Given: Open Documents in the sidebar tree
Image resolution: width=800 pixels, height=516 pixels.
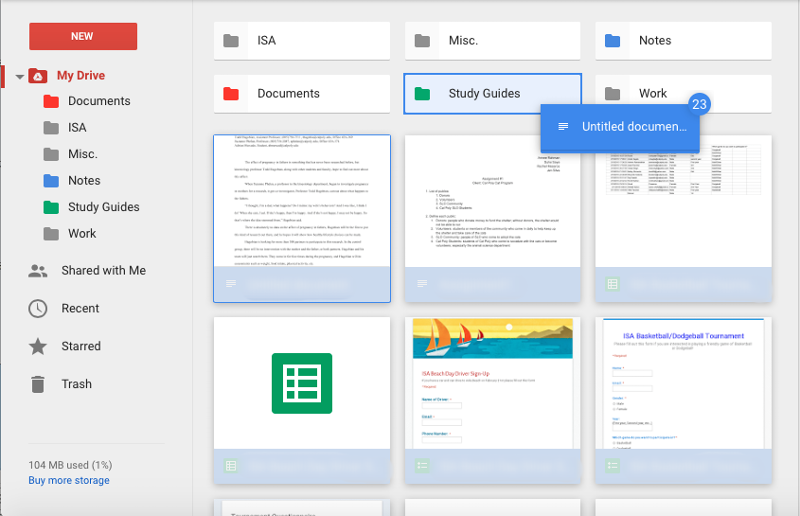Looking at the screenshot, I should point(99,101).
